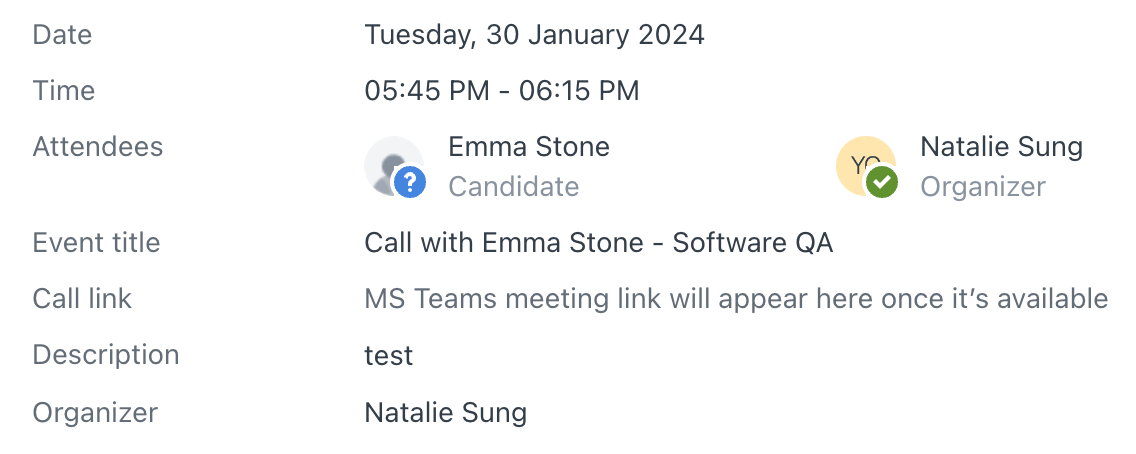Click Natalie Sung in the Organizer field
Screen dimensions: 1136x454
pyautogui.click(x=446, y=413)
